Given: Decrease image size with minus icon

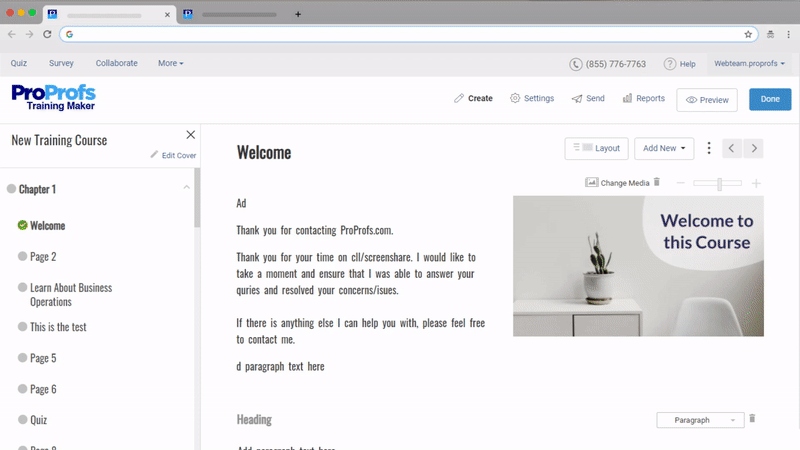Looking at the screenshot, I should [x=680, y=183].
